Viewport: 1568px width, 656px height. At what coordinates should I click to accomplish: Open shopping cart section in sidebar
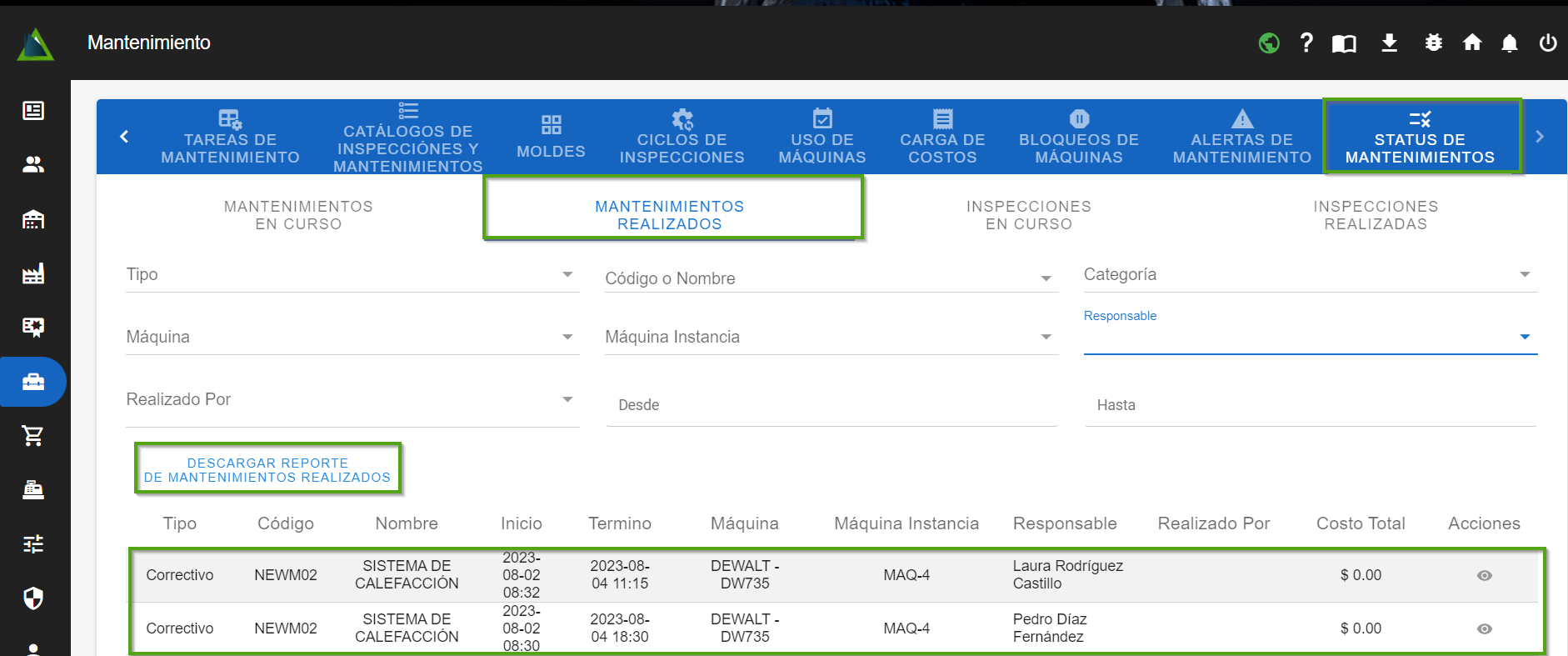[33, 435]
